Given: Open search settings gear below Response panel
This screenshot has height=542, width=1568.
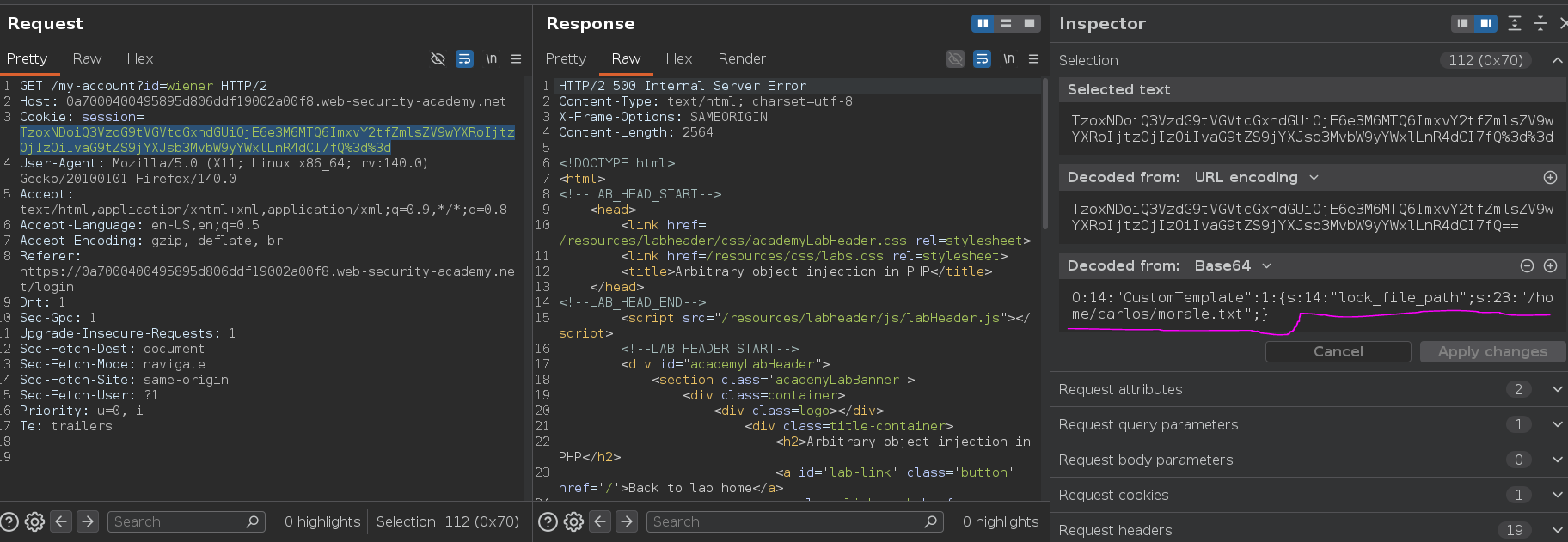Looking at the screenshot, I should tap(573, 521).
